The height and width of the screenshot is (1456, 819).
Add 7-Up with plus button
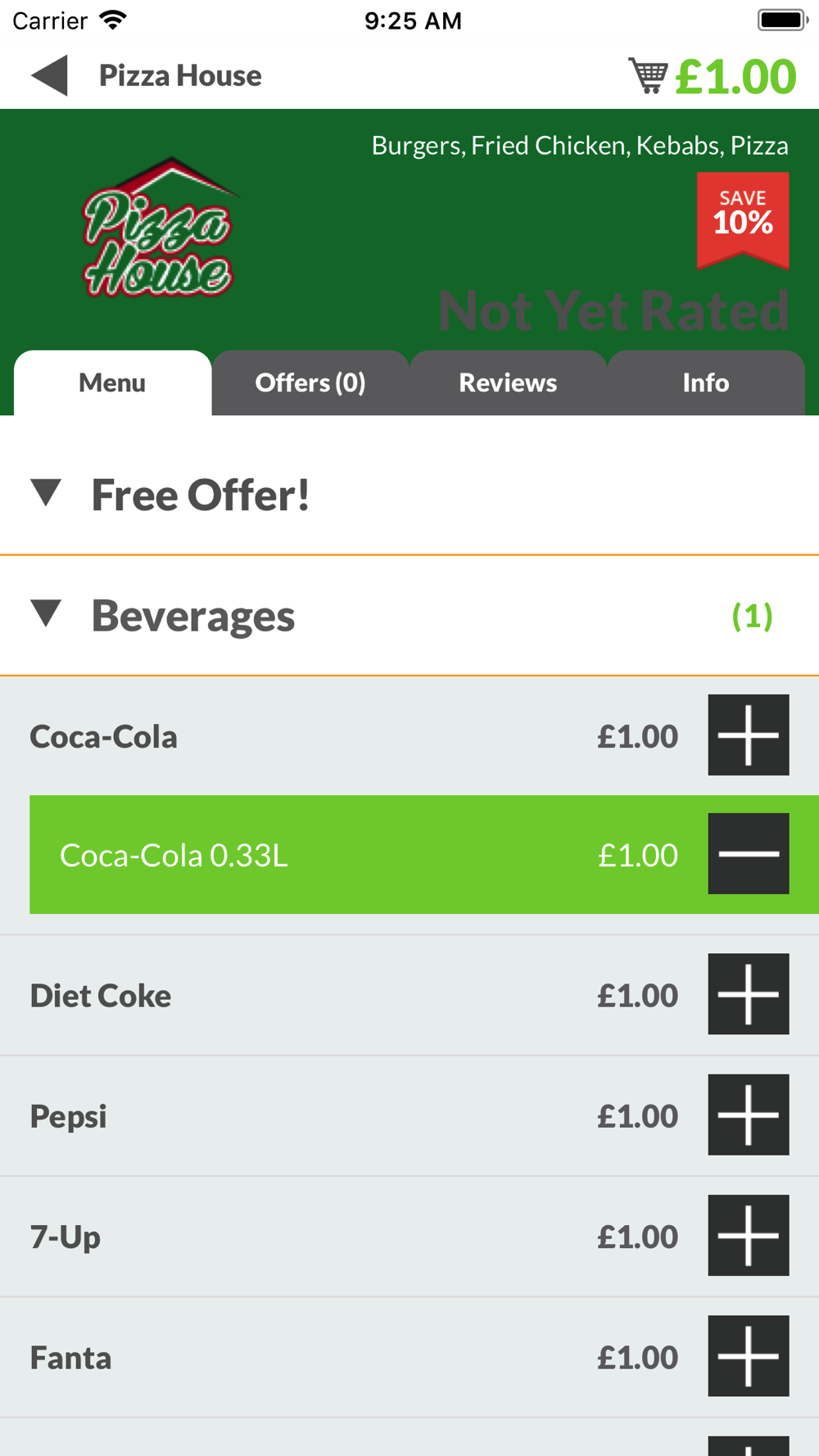click(748, 1235)
